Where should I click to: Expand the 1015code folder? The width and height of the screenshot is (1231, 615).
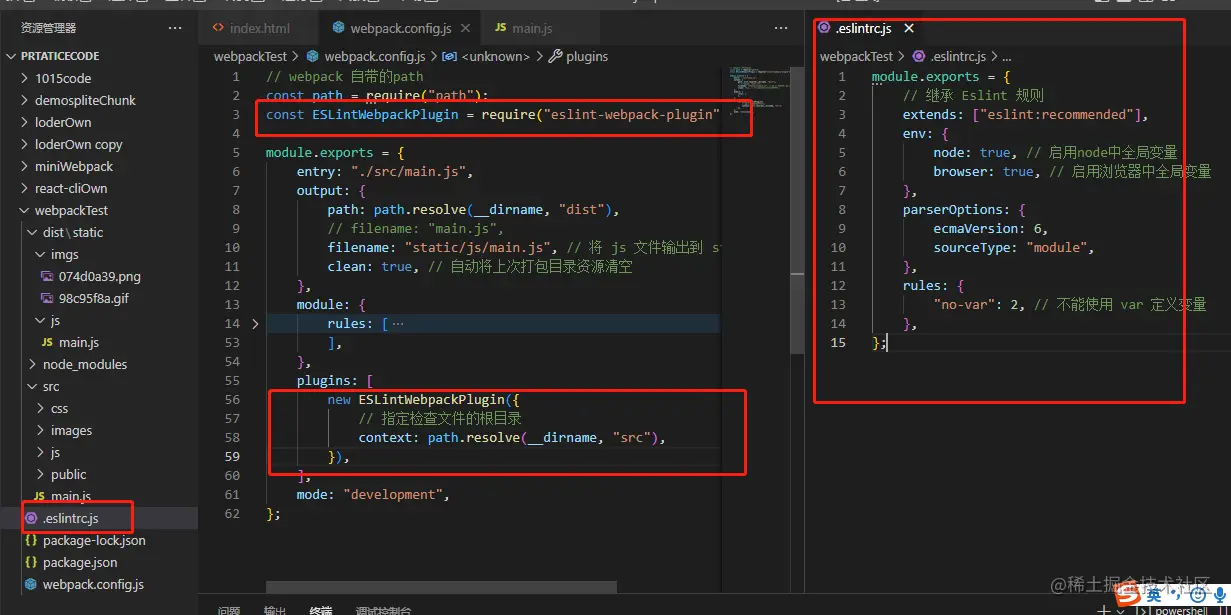tap(99, 78)
